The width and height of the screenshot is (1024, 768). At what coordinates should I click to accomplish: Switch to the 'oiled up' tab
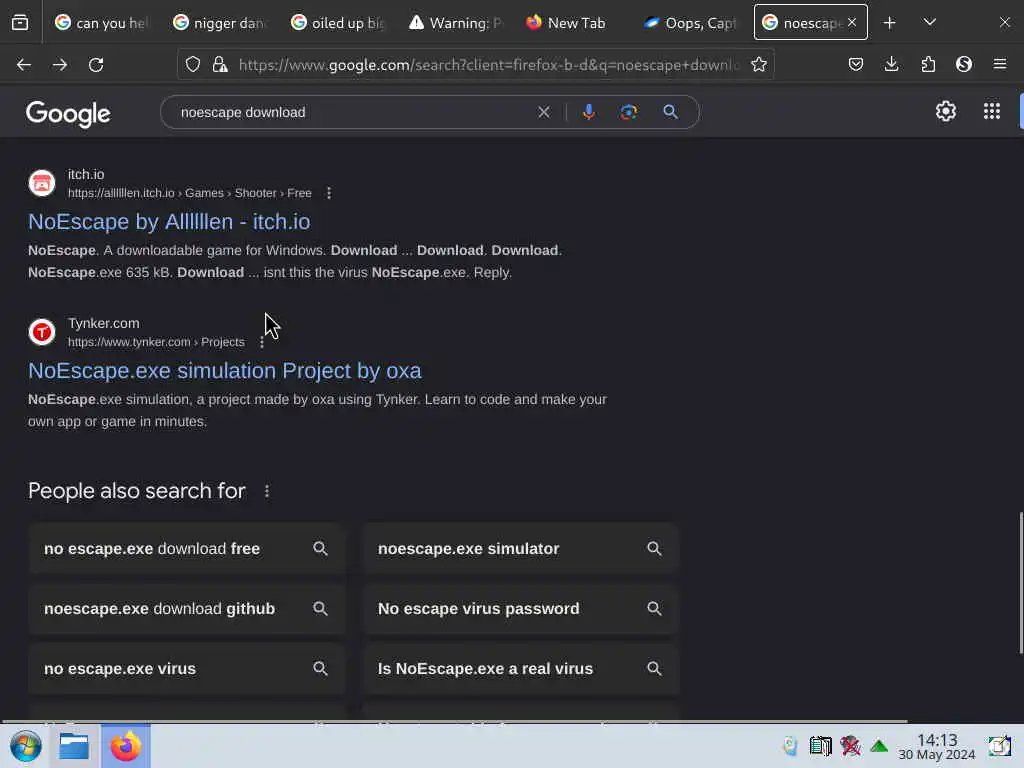coord(338,23)
